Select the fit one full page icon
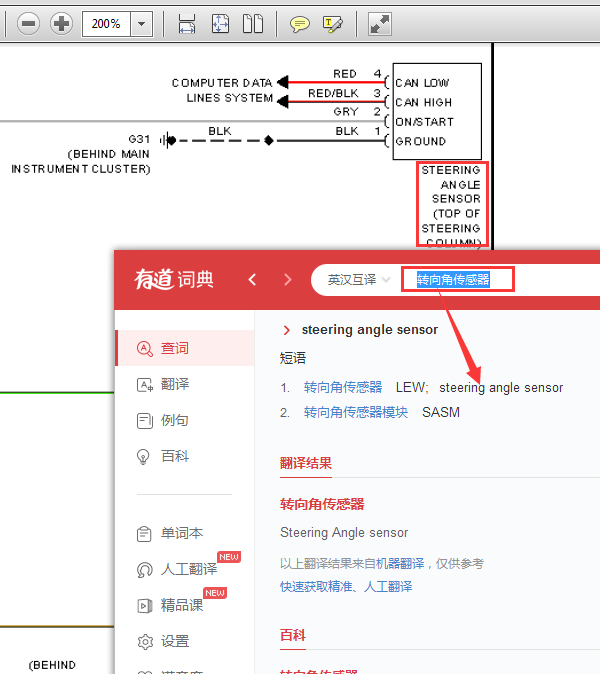 pos(220,23)
